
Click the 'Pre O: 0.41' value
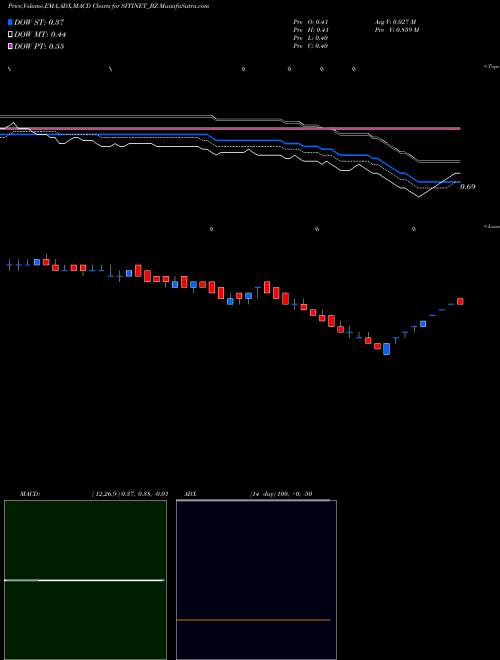pos(311,22)
